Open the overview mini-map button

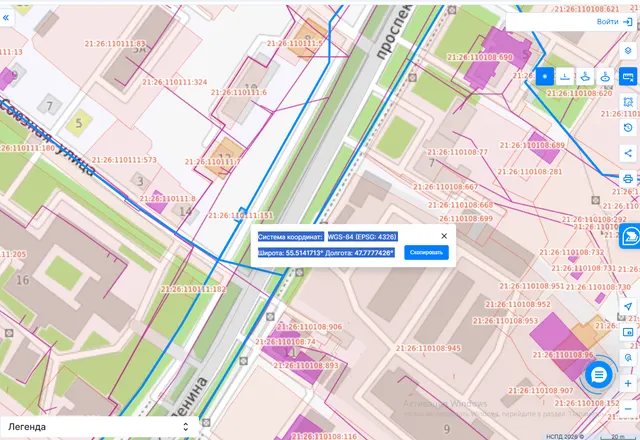point(628,332)
